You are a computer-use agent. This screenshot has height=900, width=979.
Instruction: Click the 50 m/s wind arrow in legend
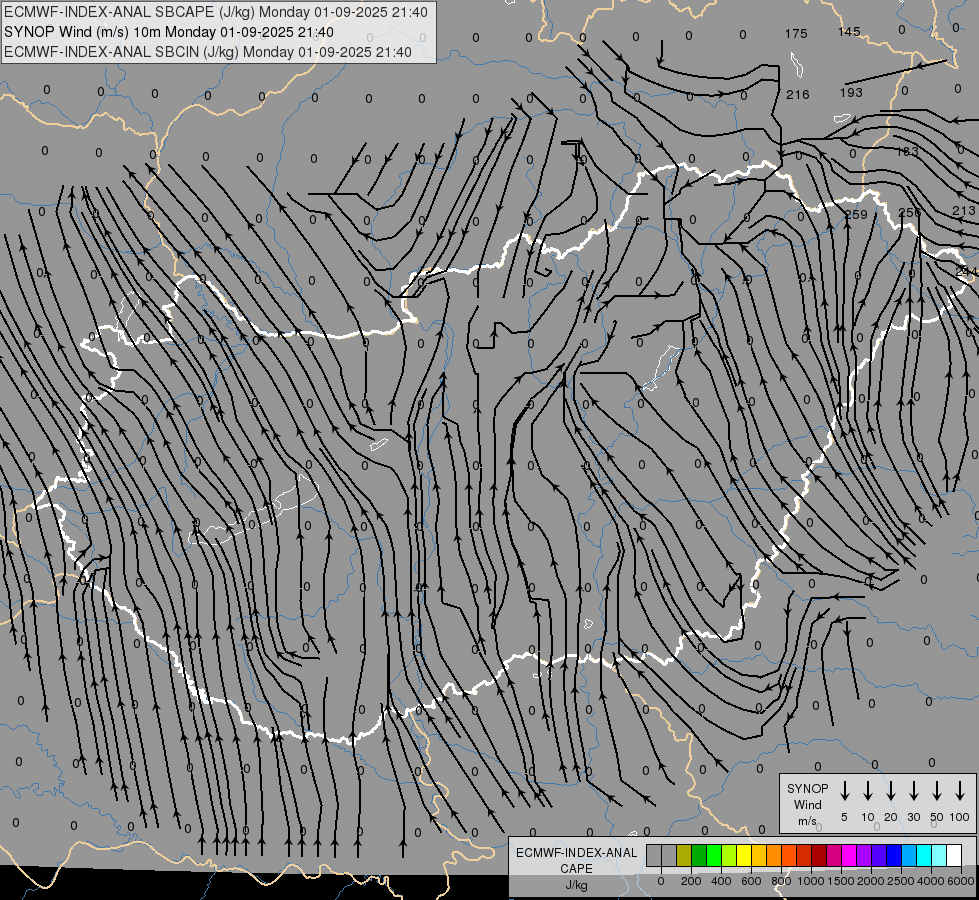937,791
